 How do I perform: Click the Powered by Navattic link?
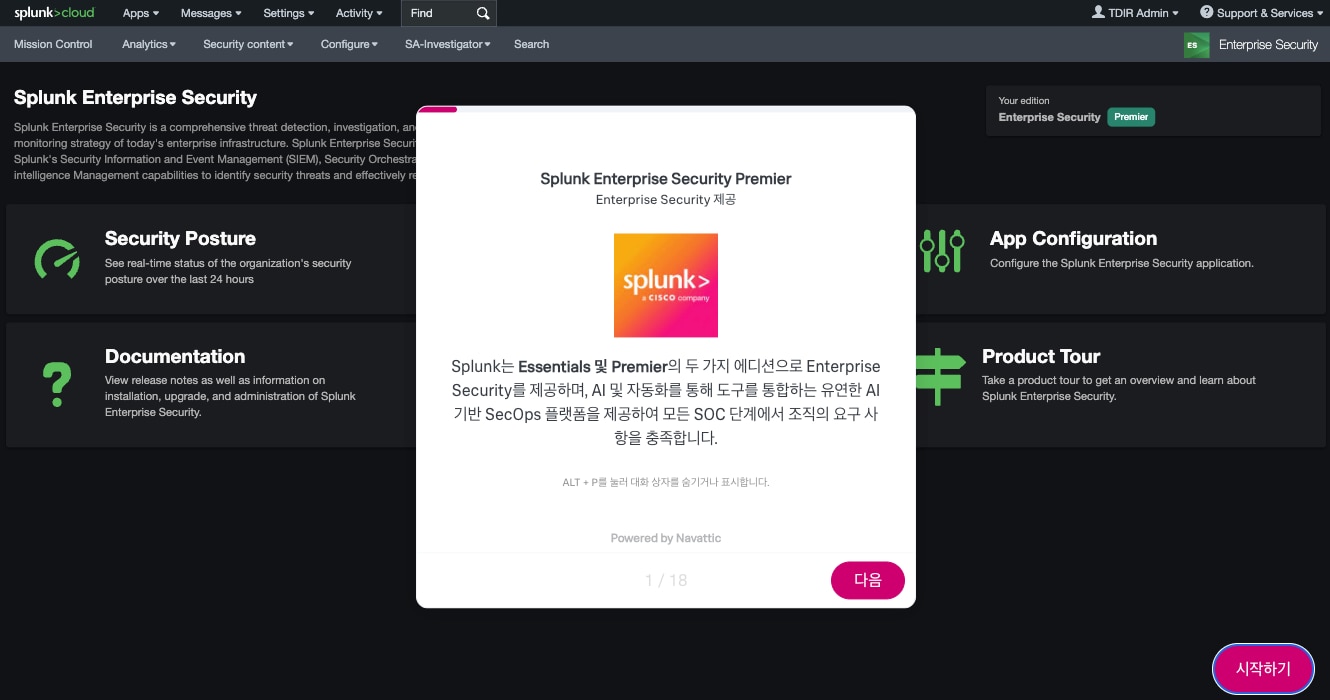[x=666, y=538]
